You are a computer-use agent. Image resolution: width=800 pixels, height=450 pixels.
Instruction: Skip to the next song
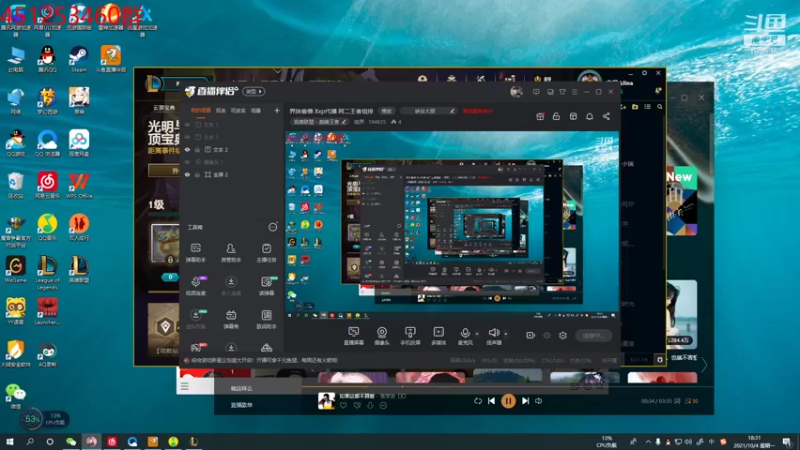(x=525, y=401)
